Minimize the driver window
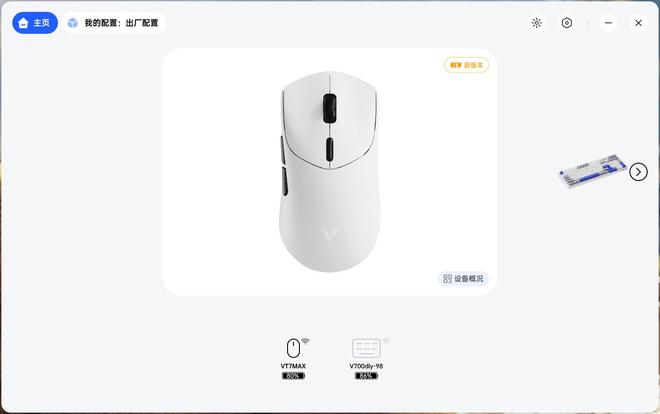 (x=608, y=23)
